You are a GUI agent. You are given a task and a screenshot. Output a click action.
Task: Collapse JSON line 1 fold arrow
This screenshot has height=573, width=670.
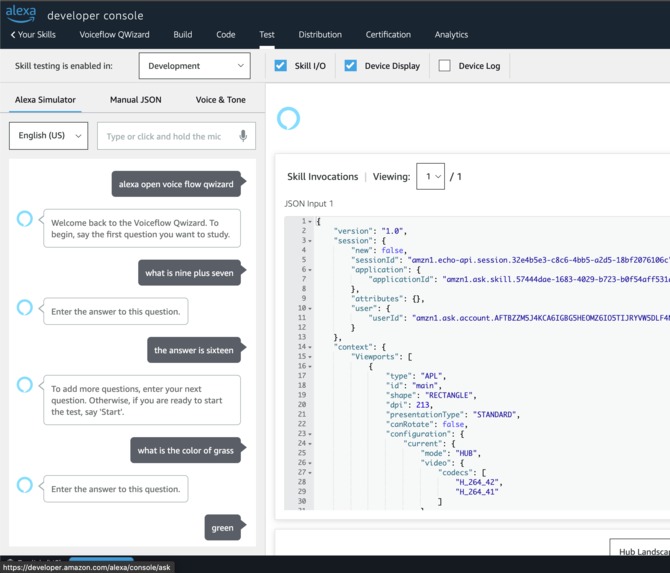click(x=310, y=221)
